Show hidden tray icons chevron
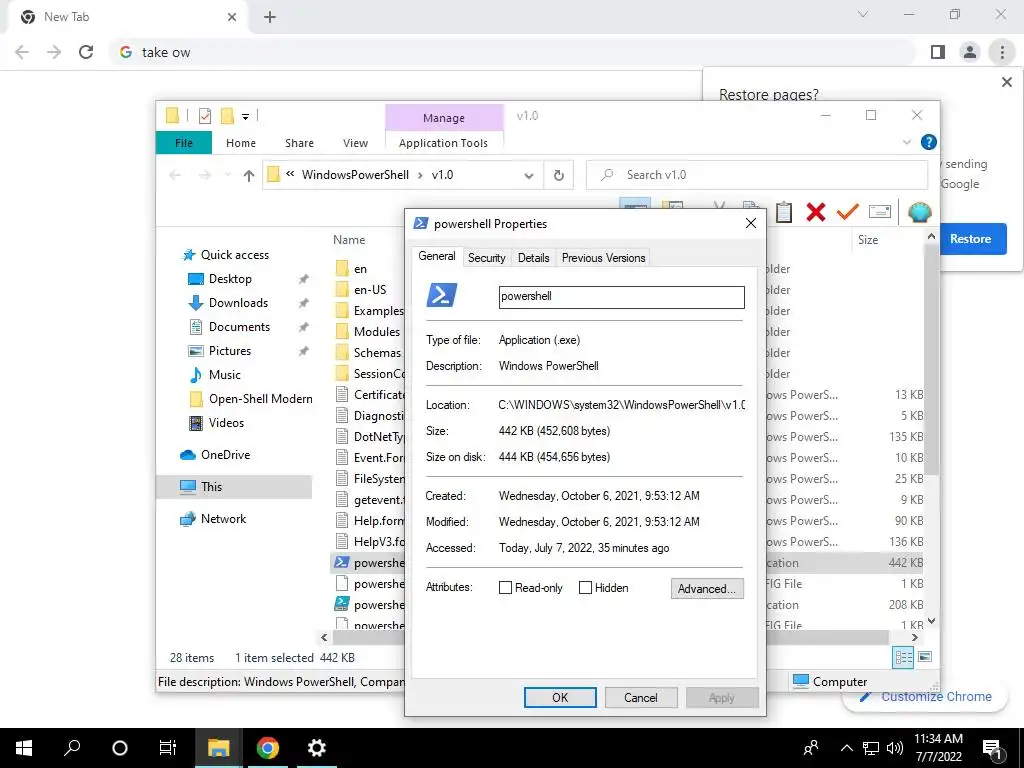Image resolution: width=1024 pixels, height=768 pixels. [846, 748]
